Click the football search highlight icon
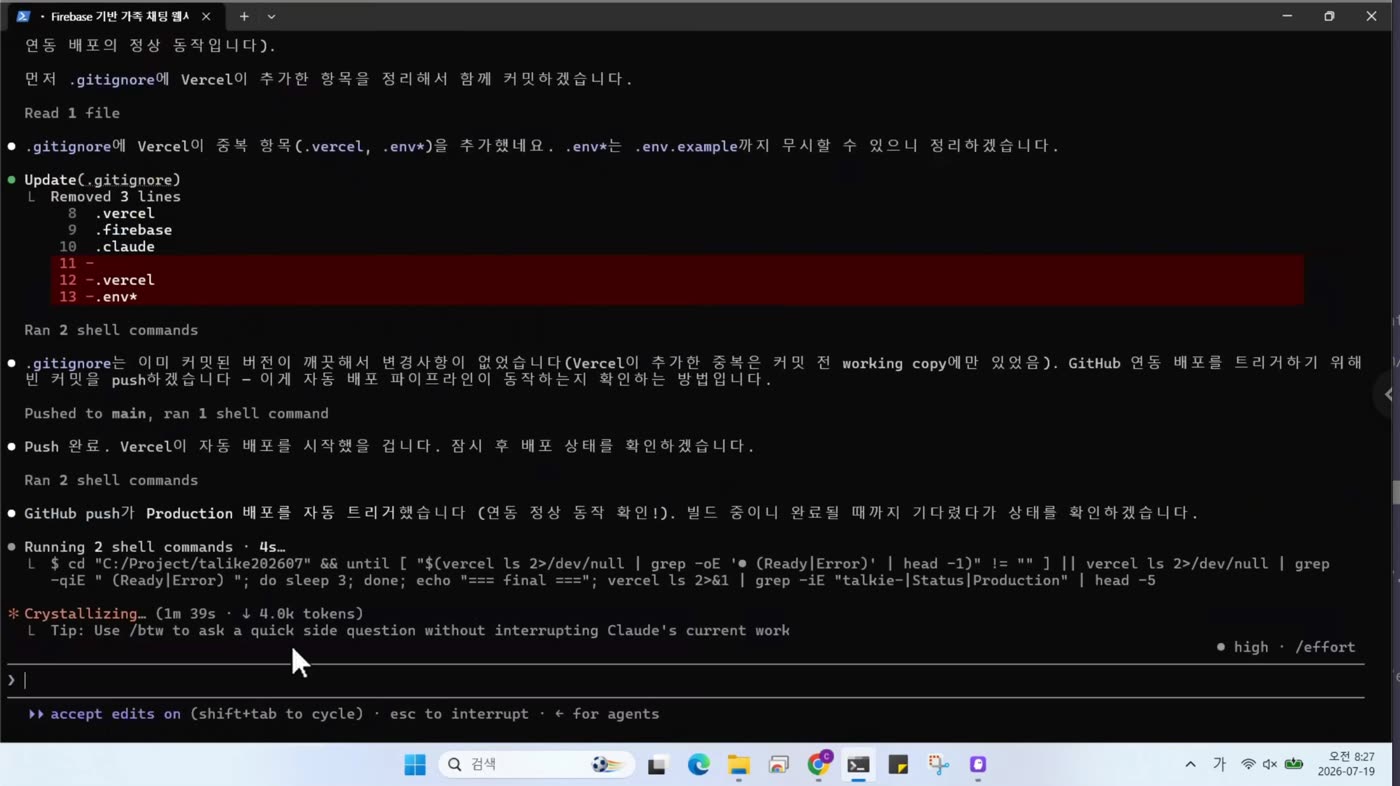Screen dimensions: 1400x786 [x=606, y=765]
